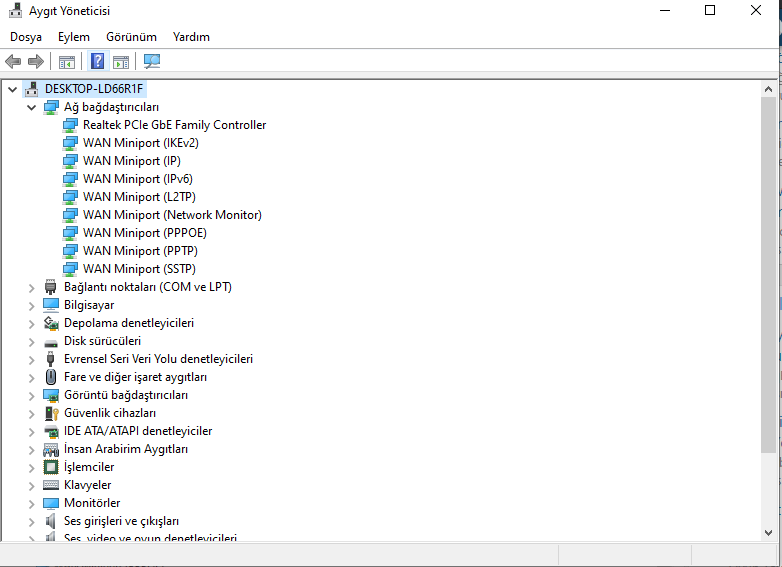Click the Realtek PCIe GbE adapter icon
This screenshot has height=567, width=782.
pos(70,125)
